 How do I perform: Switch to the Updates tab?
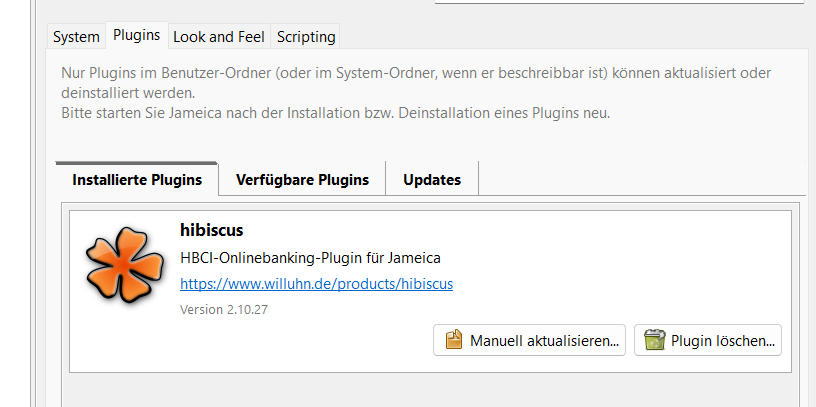click(x=432, y=180)
